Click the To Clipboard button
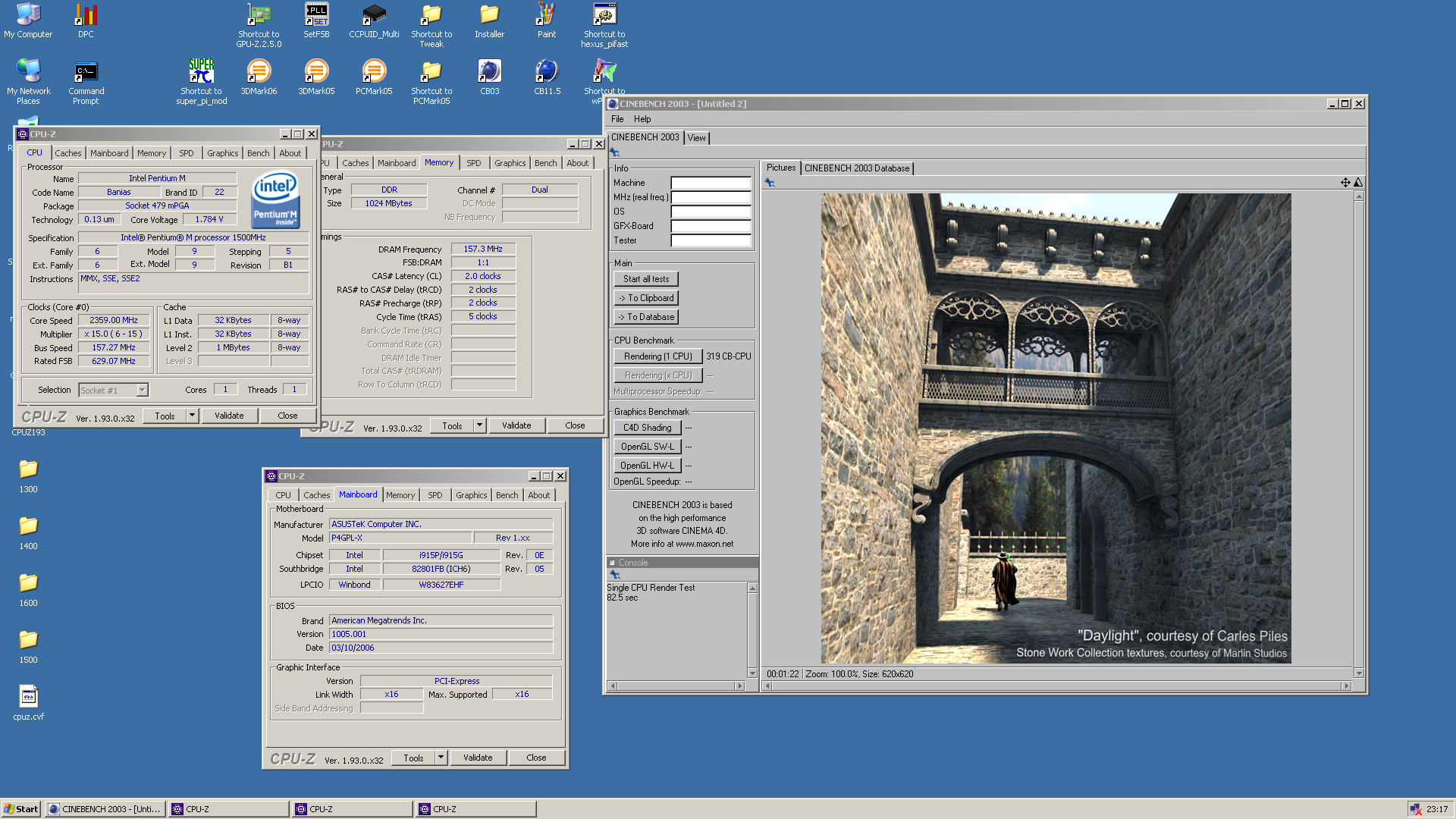 [646, 298]
